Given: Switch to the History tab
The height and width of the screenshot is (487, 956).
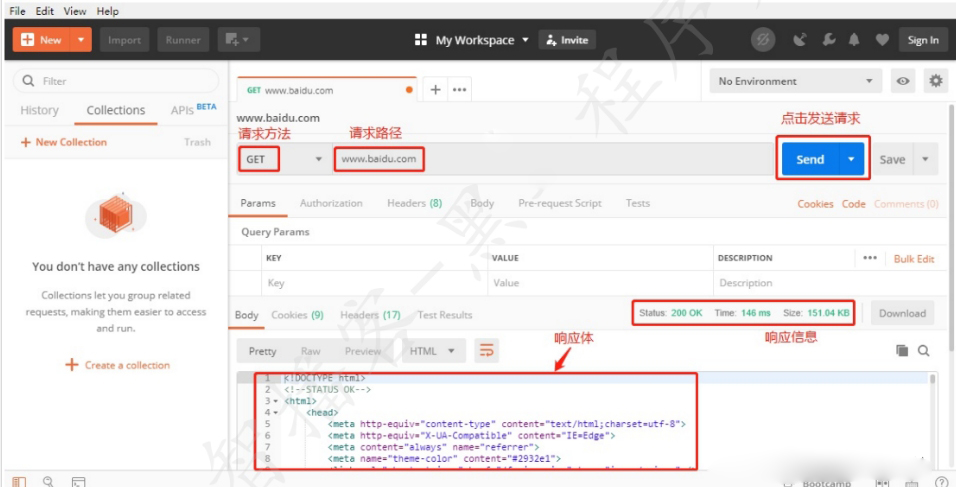Looking at the screenshot, I should coord(40,110).
